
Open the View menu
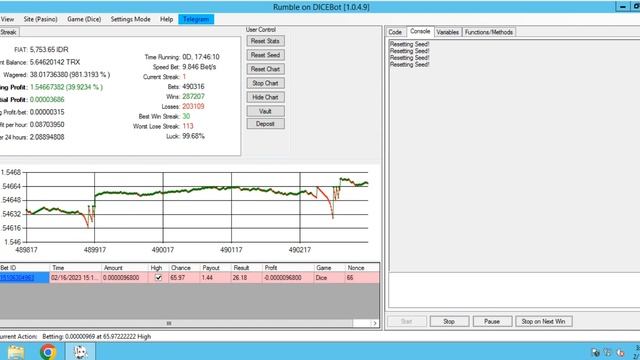coord(7,19)
